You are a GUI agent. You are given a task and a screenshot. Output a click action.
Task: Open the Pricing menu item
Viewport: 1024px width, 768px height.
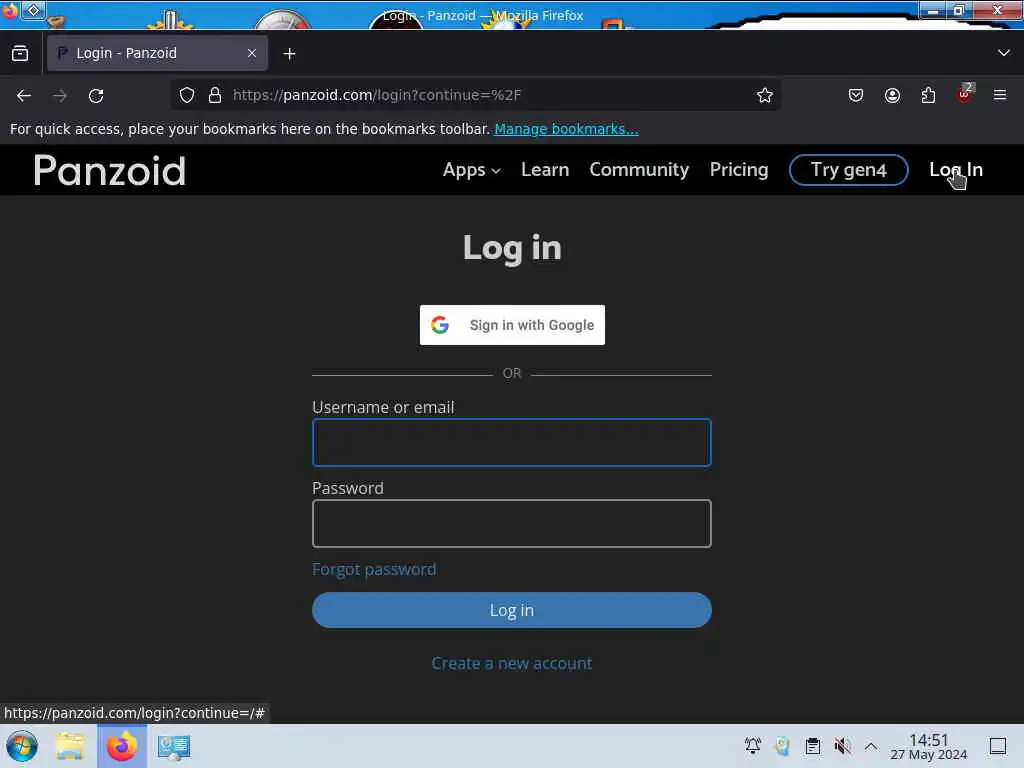[x=739, y=170]
